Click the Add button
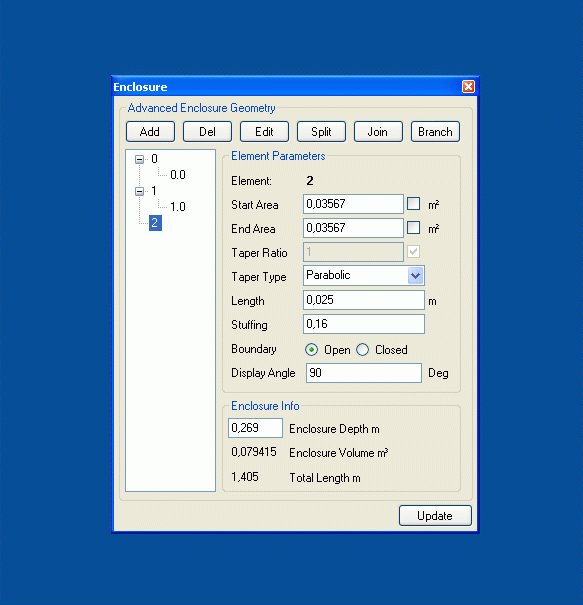583x605 pixels. click(150, 132)
